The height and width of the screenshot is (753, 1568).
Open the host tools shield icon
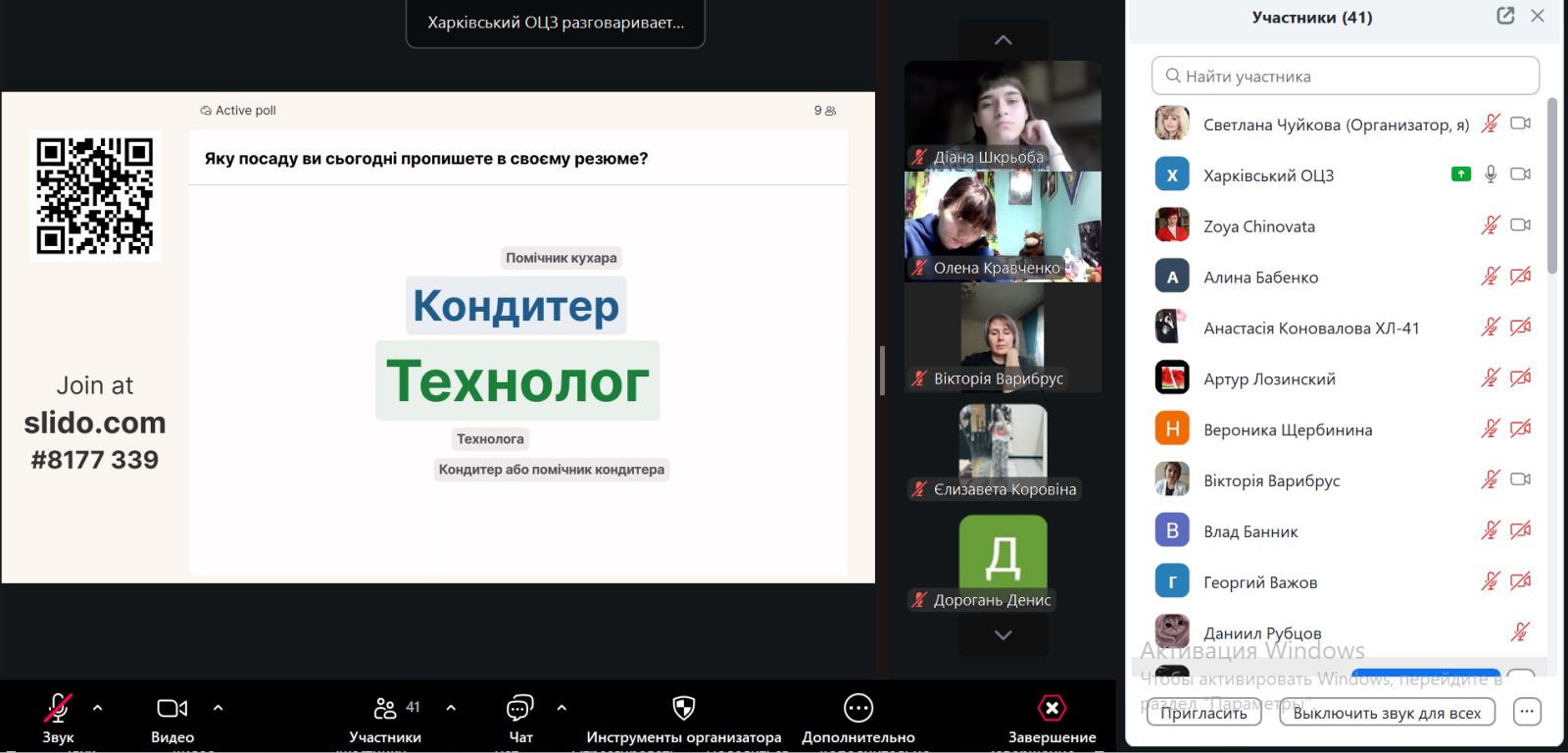[683, 708]
